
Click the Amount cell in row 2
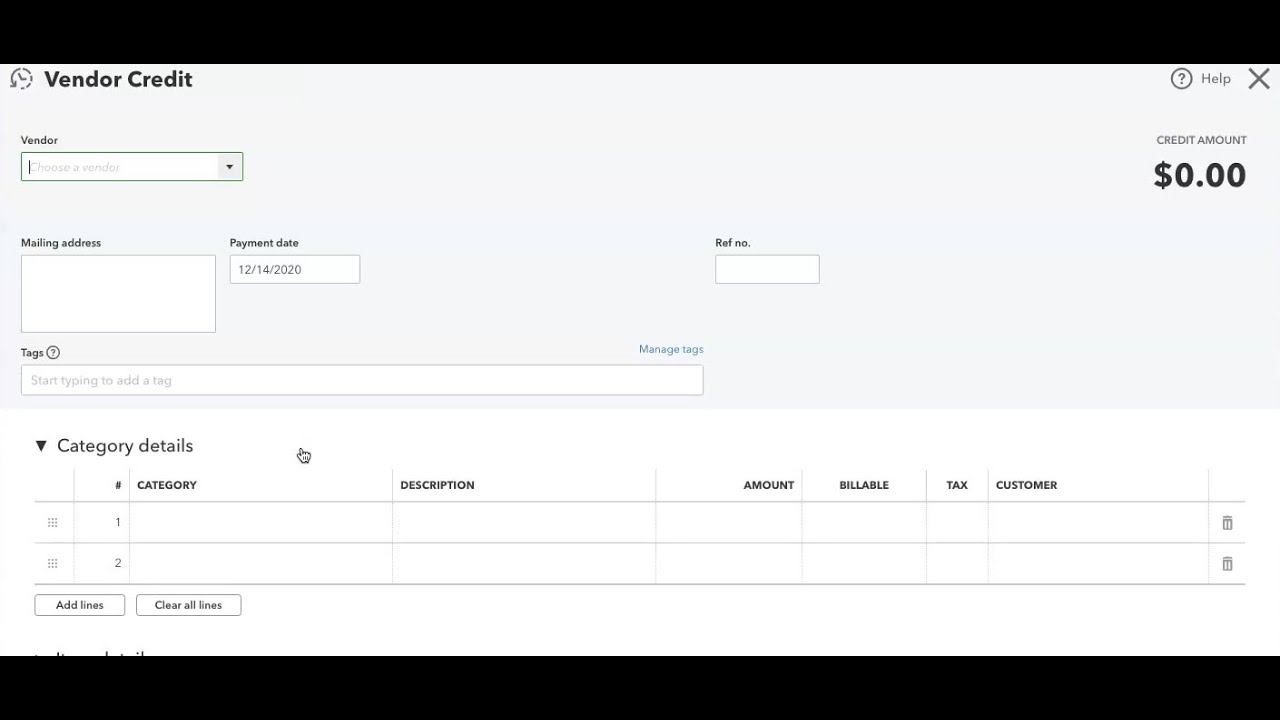tap(728, 564)
